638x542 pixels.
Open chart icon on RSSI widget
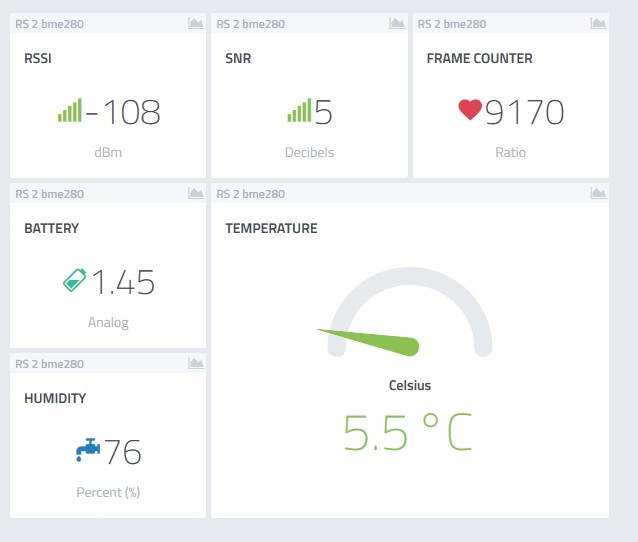(x=195, y=24)
